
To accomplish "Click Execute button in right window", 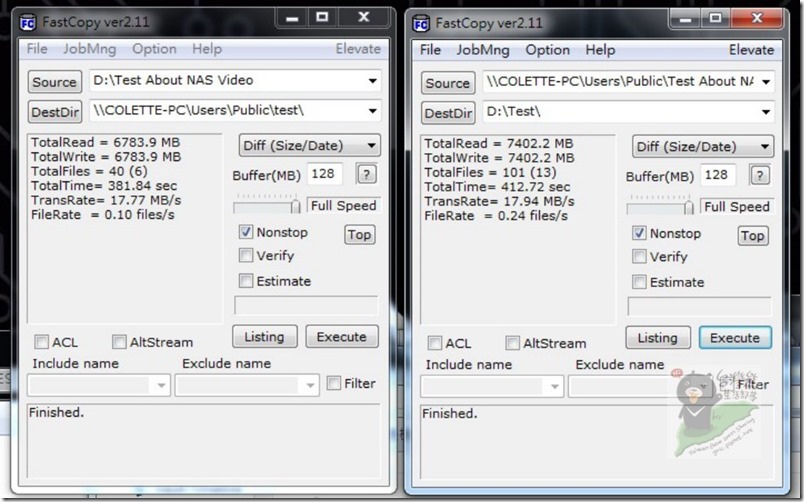I will (735, 337).
